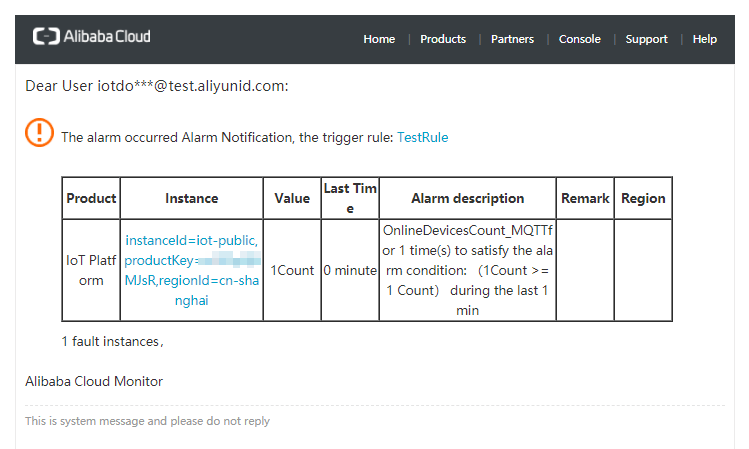Open the Help menu item
Viewport: 749px width, 449px height.
coord(705,39)
